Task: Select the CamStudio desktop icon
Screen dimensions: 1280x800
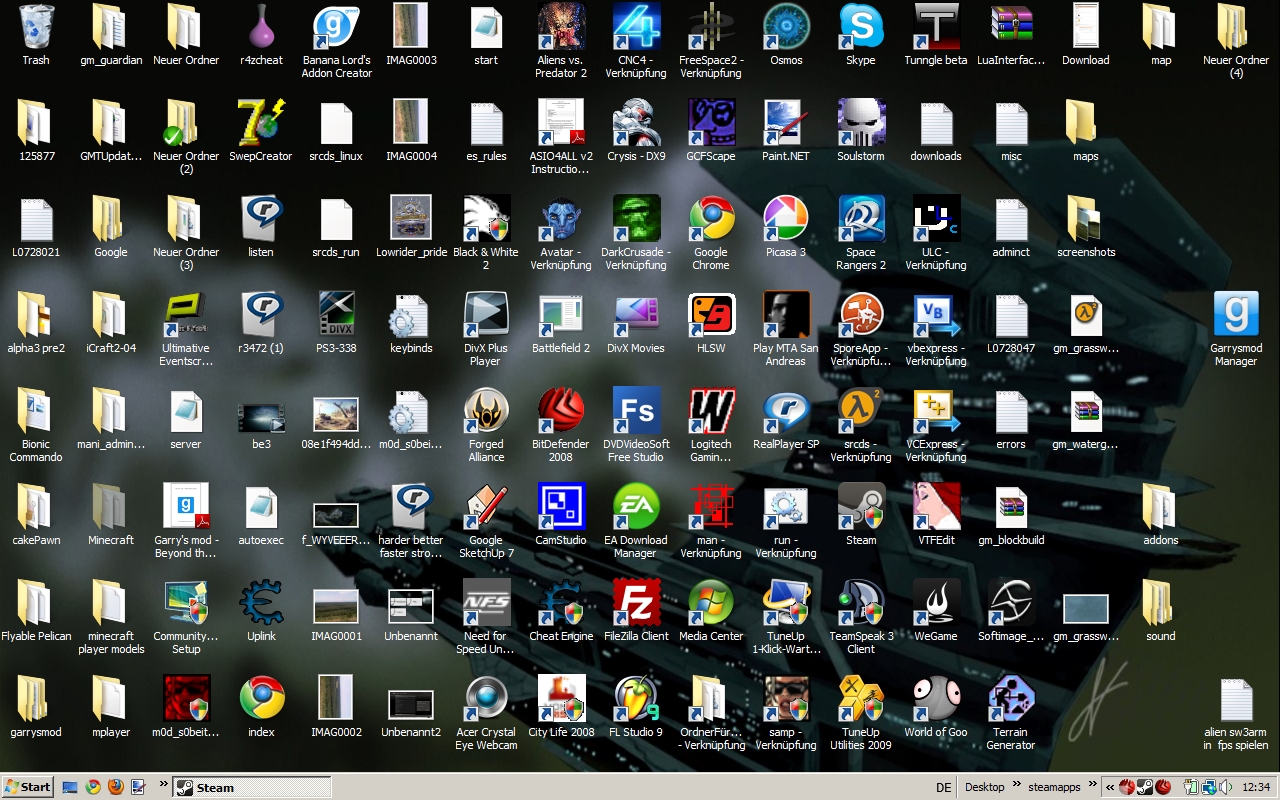Action: (561, 508)
